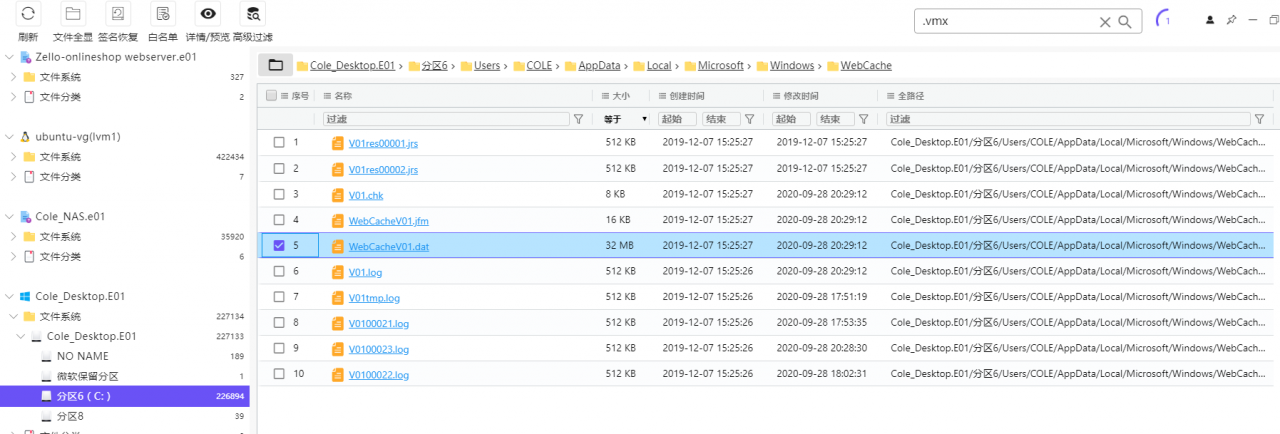Open the 文件全显 folder toolbar icon
1280x434 pixels.
pos(72,14)
